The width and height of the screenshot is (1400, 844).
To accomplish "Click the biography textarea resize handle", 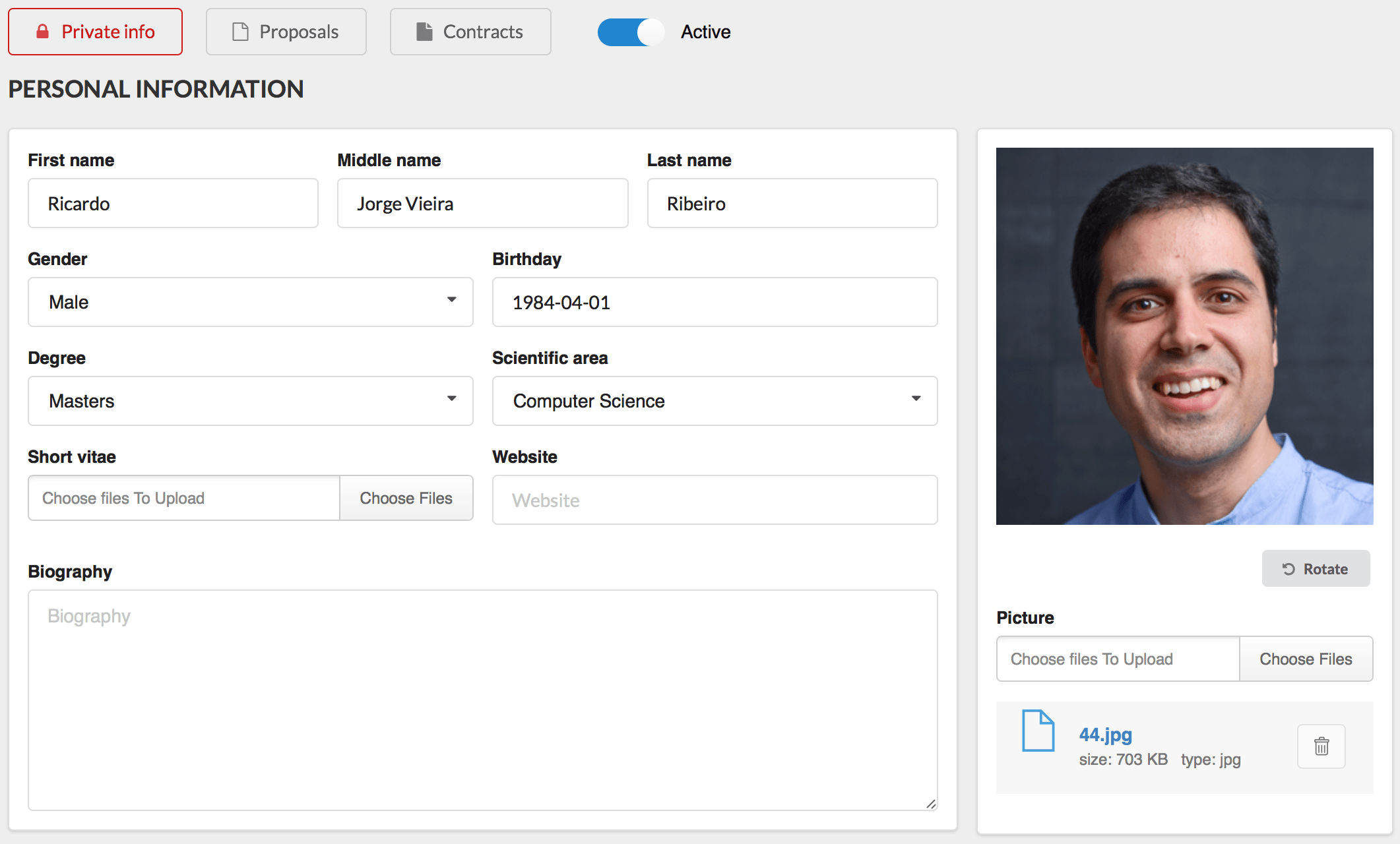I will [x=931, y=804].
